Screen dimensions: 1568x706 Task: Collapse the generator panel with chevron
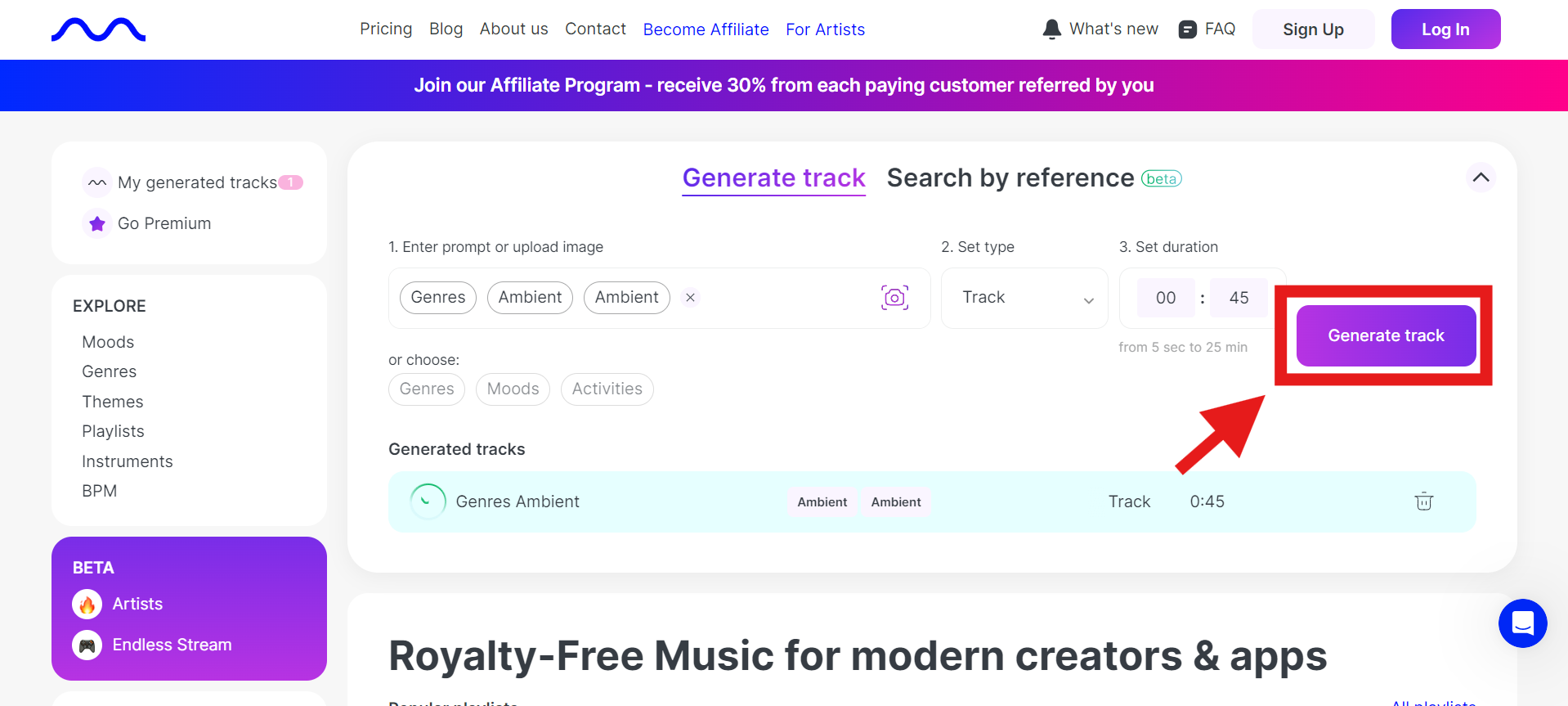[1481, 178]
